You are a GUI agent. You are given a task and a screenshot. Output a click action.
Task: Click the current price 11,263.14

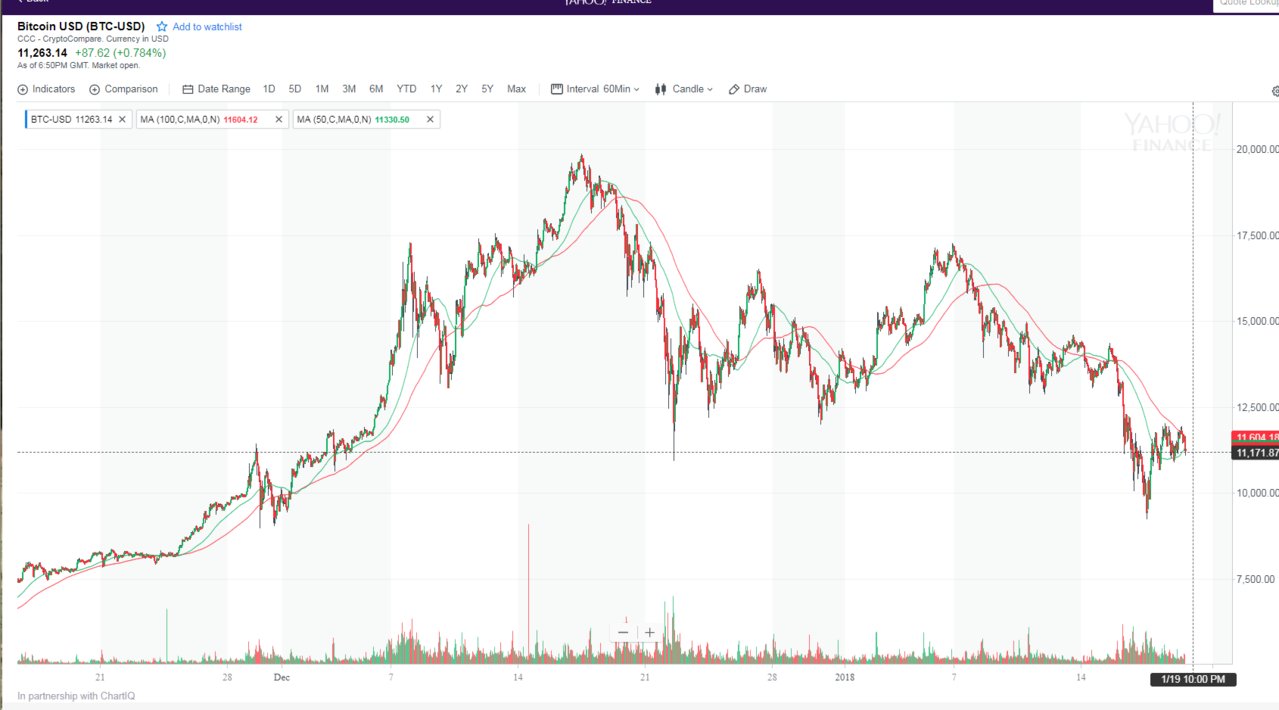(x=42, y=53)
